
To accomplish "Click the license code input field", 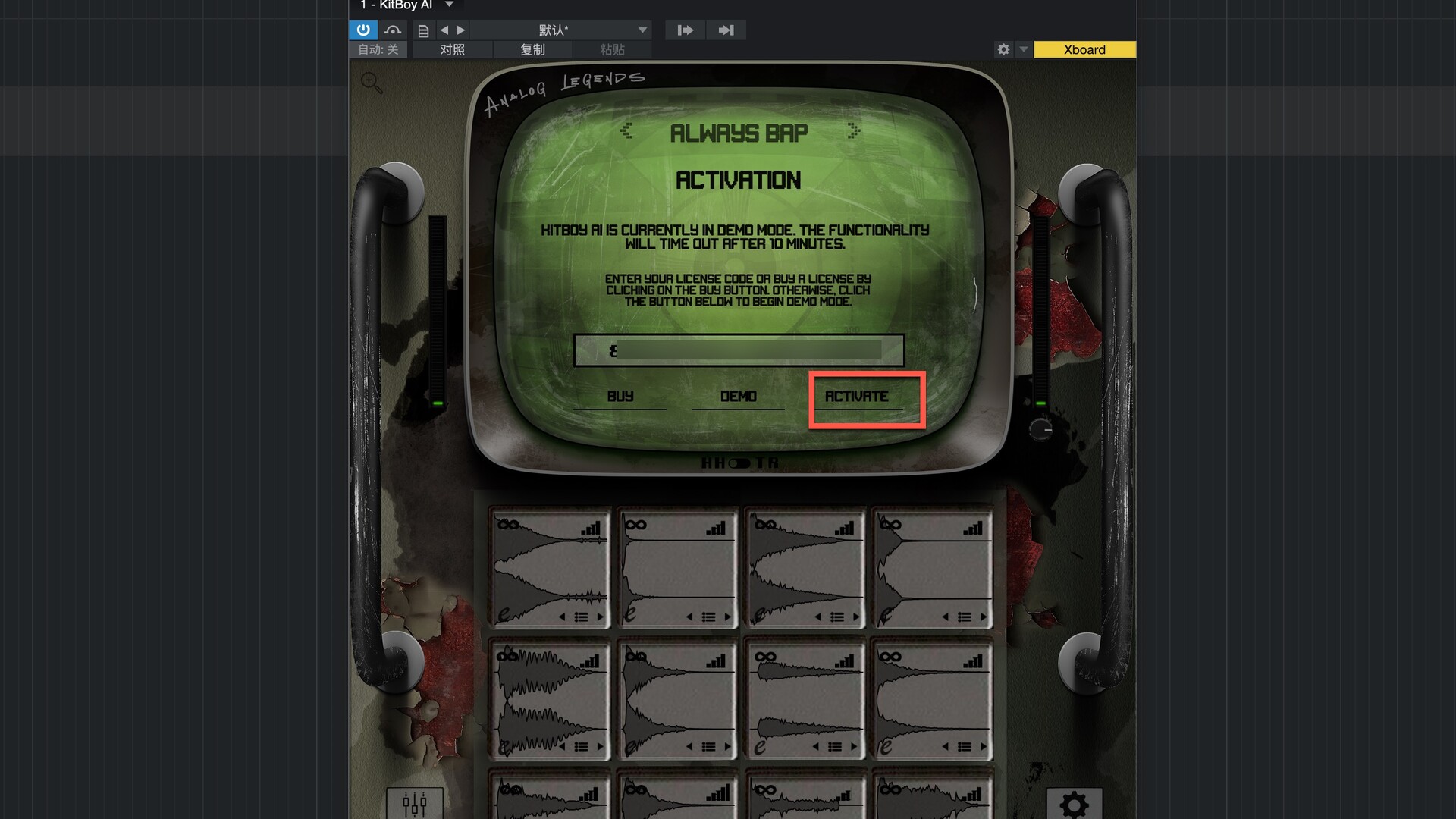I will click(739, 350).
